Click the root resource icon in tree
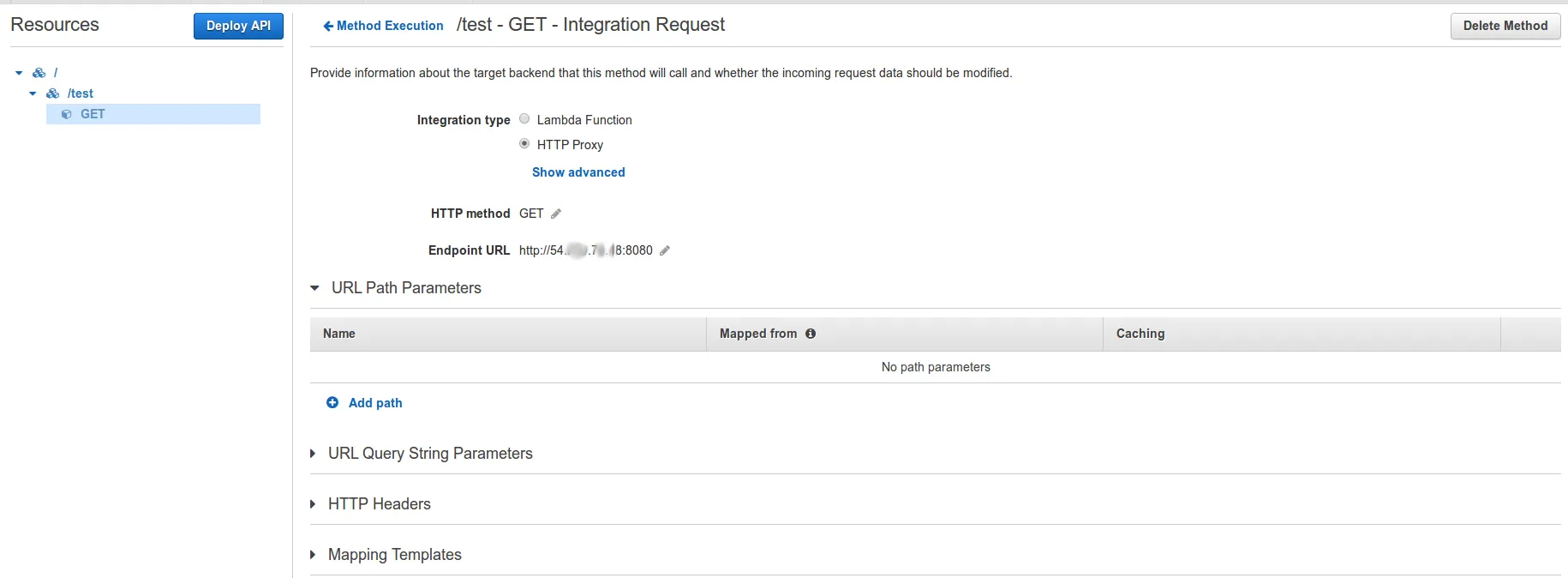Image resolution: width=1568 pixels, height=578 pixels. click(x=39, y=73)
